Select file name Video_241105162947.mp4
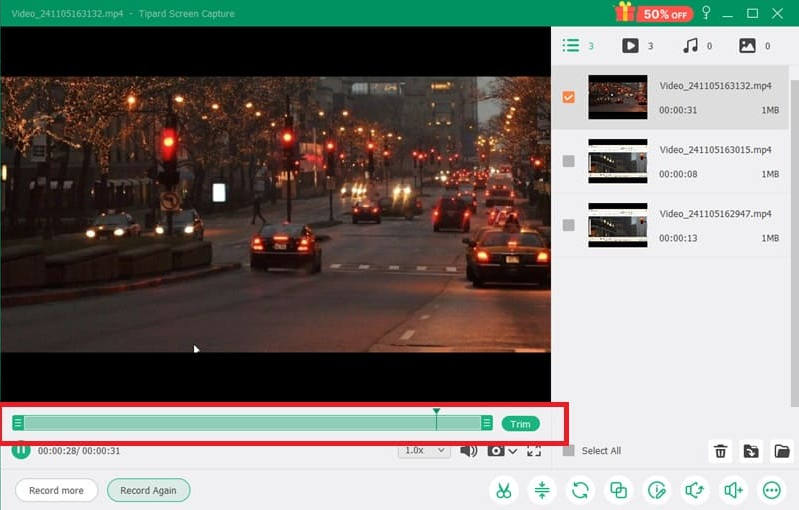This screenshot has width=799, height=510. pos(715,214)
